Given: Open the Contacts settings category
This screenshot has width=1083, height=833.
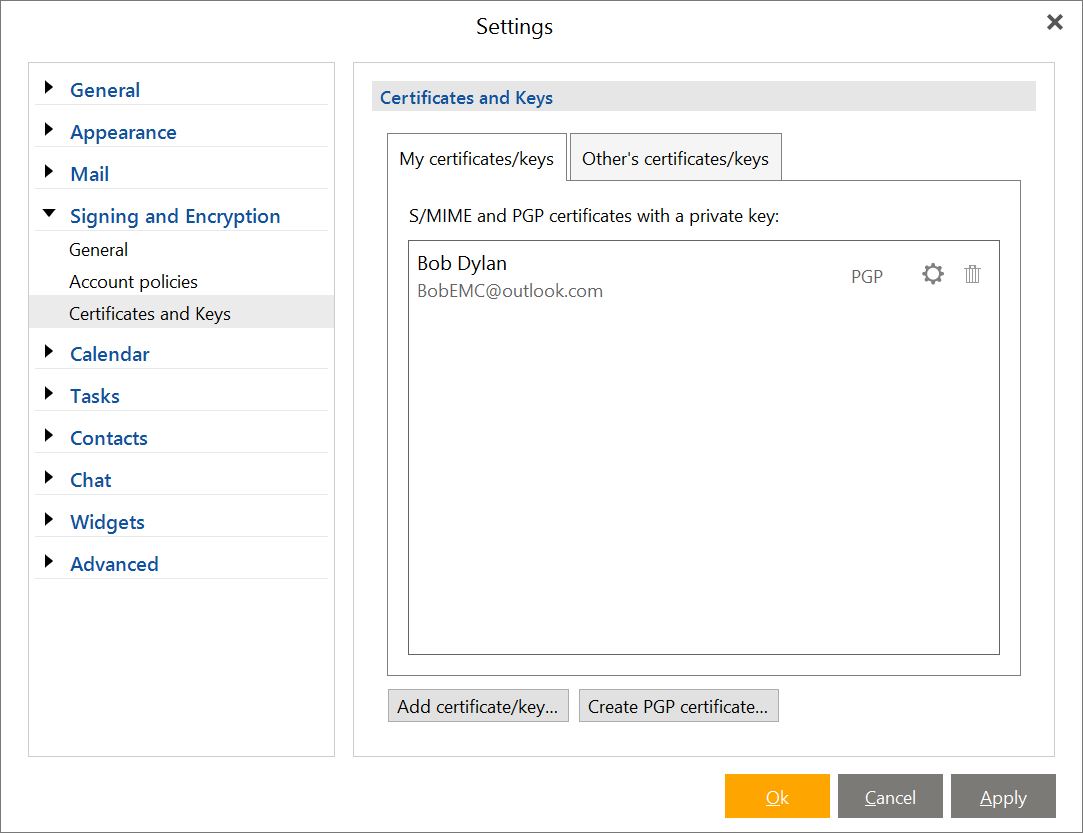Looking at the screenshot, I should [x=108, y=439].
